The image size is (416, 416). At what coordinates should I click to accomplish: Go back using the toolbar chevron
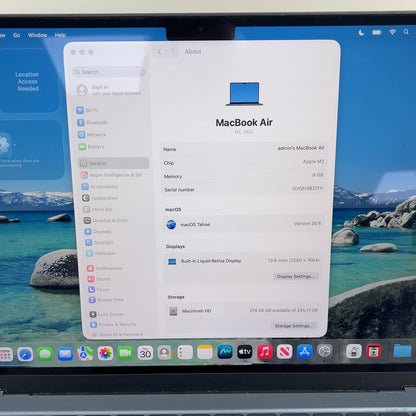[x=159, y=51]
